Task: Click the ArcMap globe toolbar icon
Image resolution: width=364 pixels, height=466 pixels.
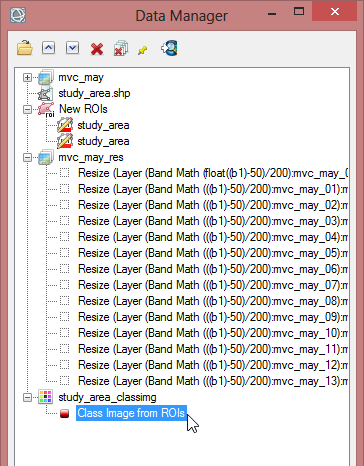Action: click(169, 48)
